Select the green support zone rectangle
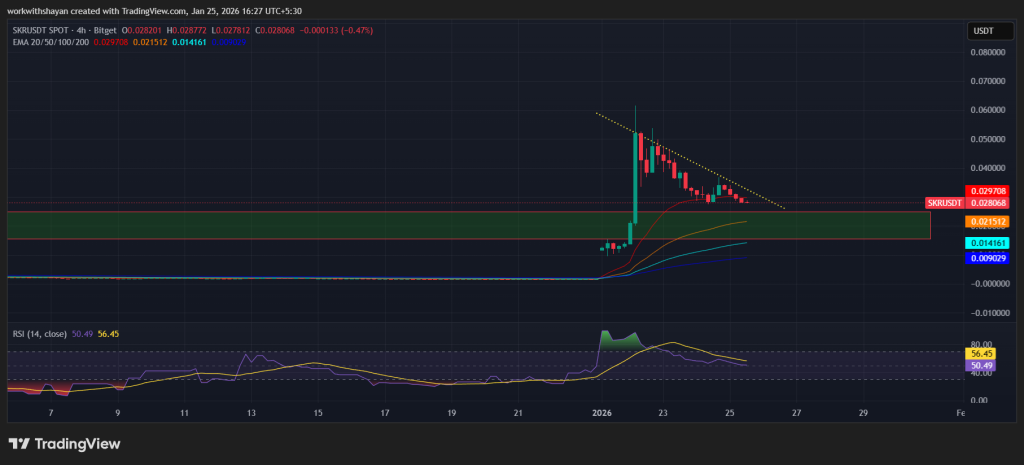The image size is (1024, 465). tap(469, 225)
